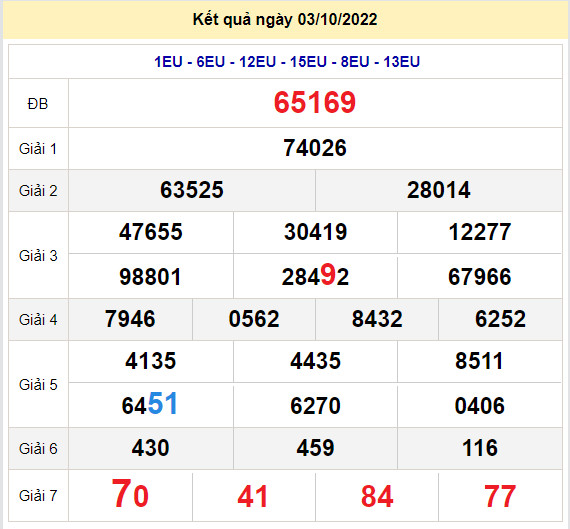Click the code 1EU in the series row
This screenshot has width=570, height=529.
(x=168, y=62)
